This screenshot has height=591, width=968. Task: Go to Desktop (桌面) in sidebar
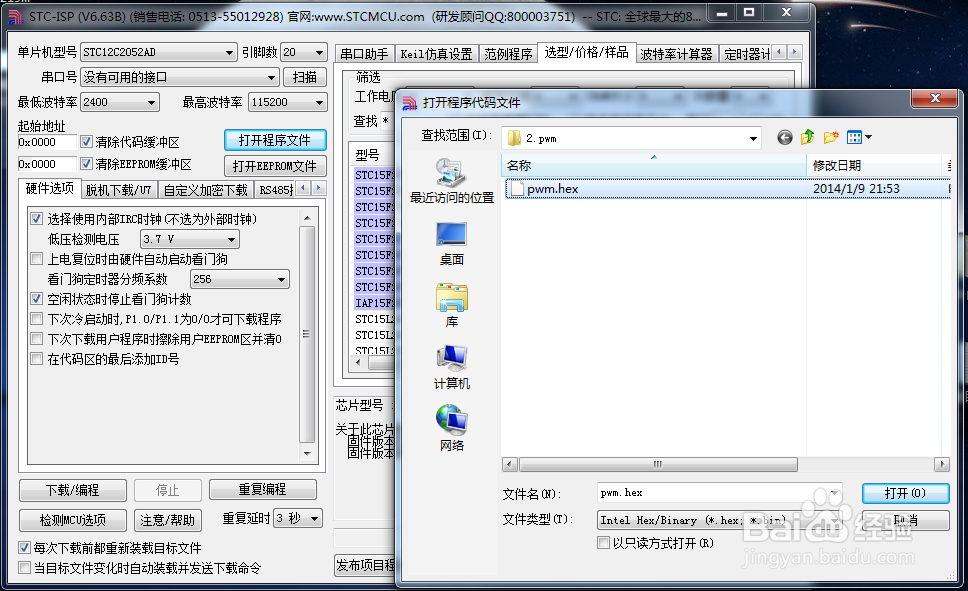[x=451, y=242]
